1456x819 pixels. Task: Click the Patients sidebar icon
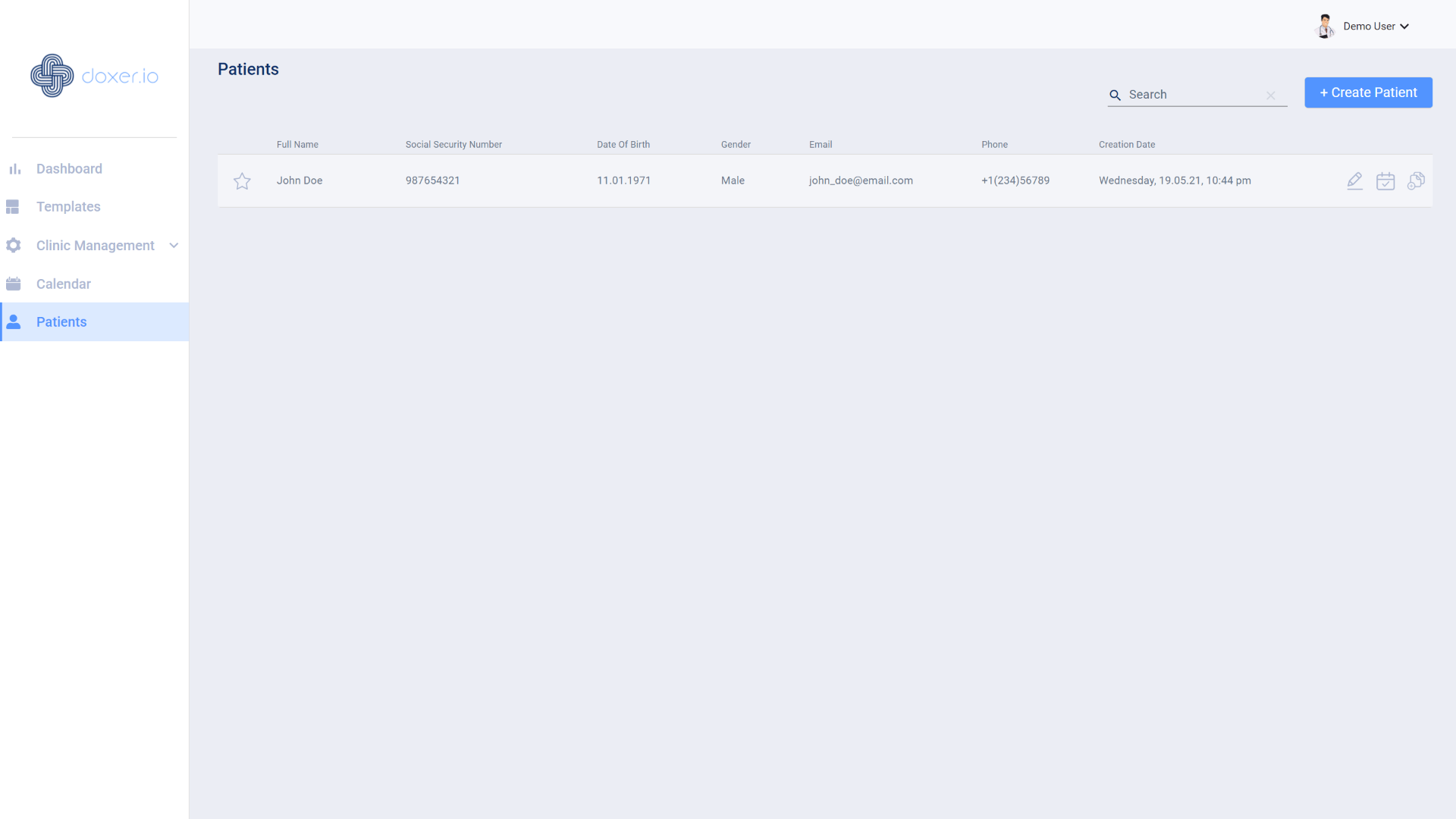(13, 321)
